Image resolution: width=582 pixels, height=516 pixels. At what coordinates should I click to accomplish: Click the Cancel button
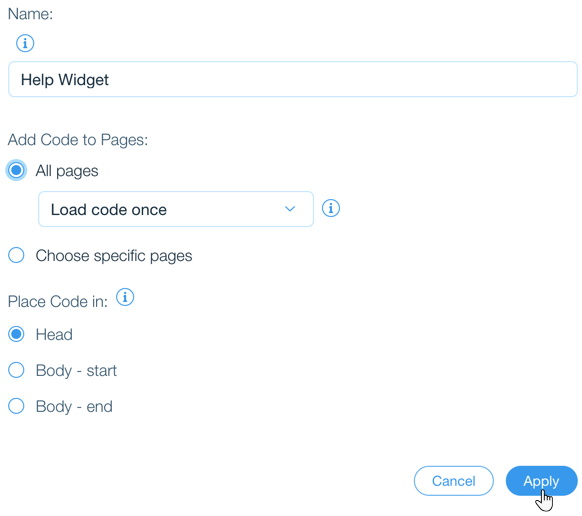coord(454,481)
